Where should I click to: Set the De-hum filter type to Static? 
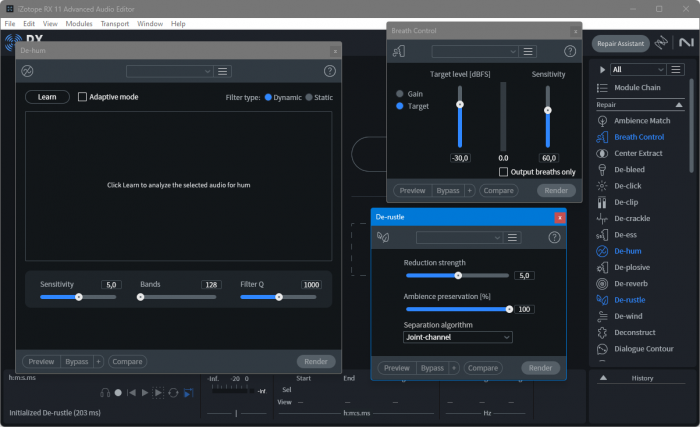point(309,97)
